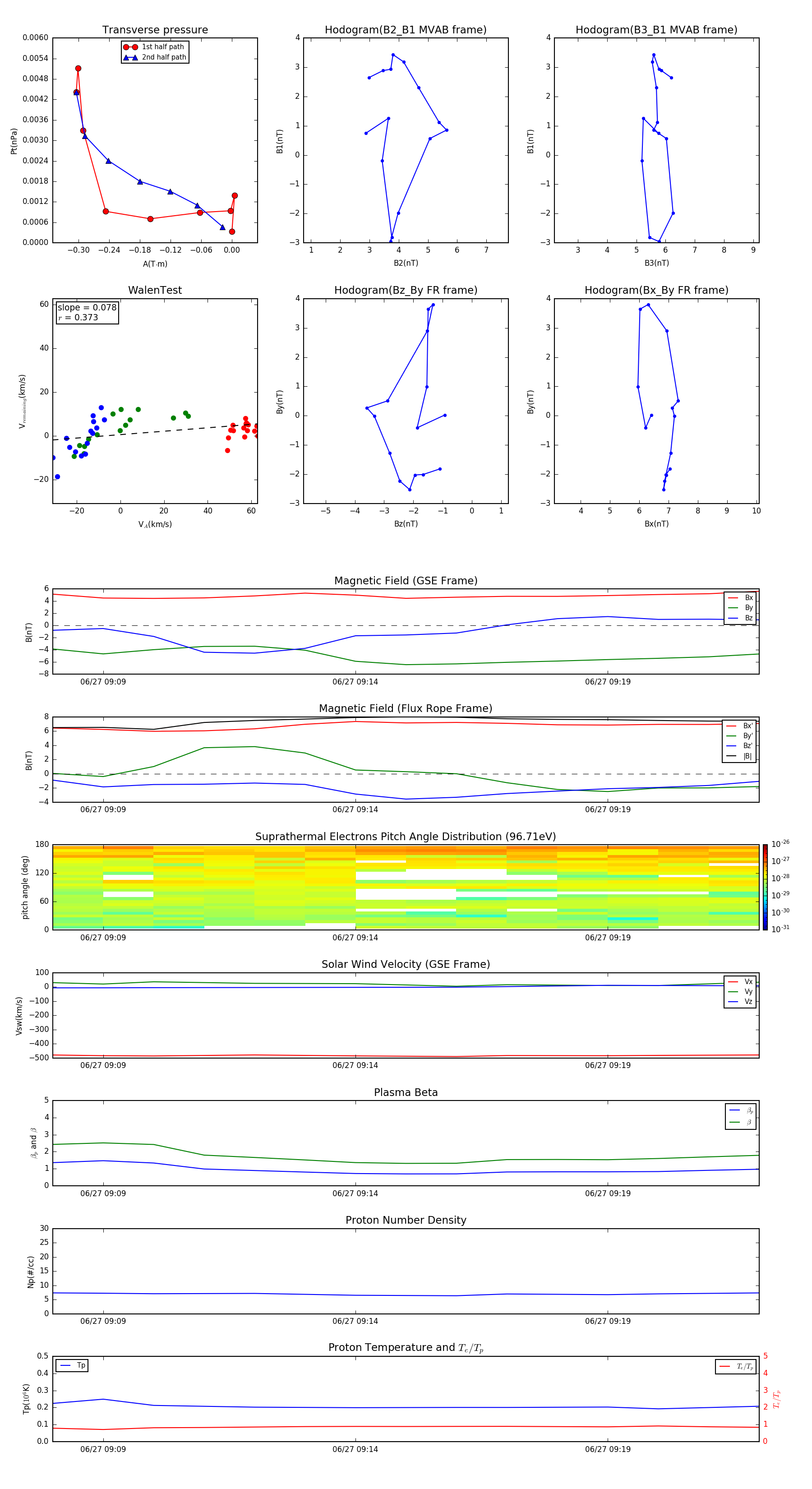Select 'Vx' legend entry
The image size is (812, 1489).
(740, 981)
